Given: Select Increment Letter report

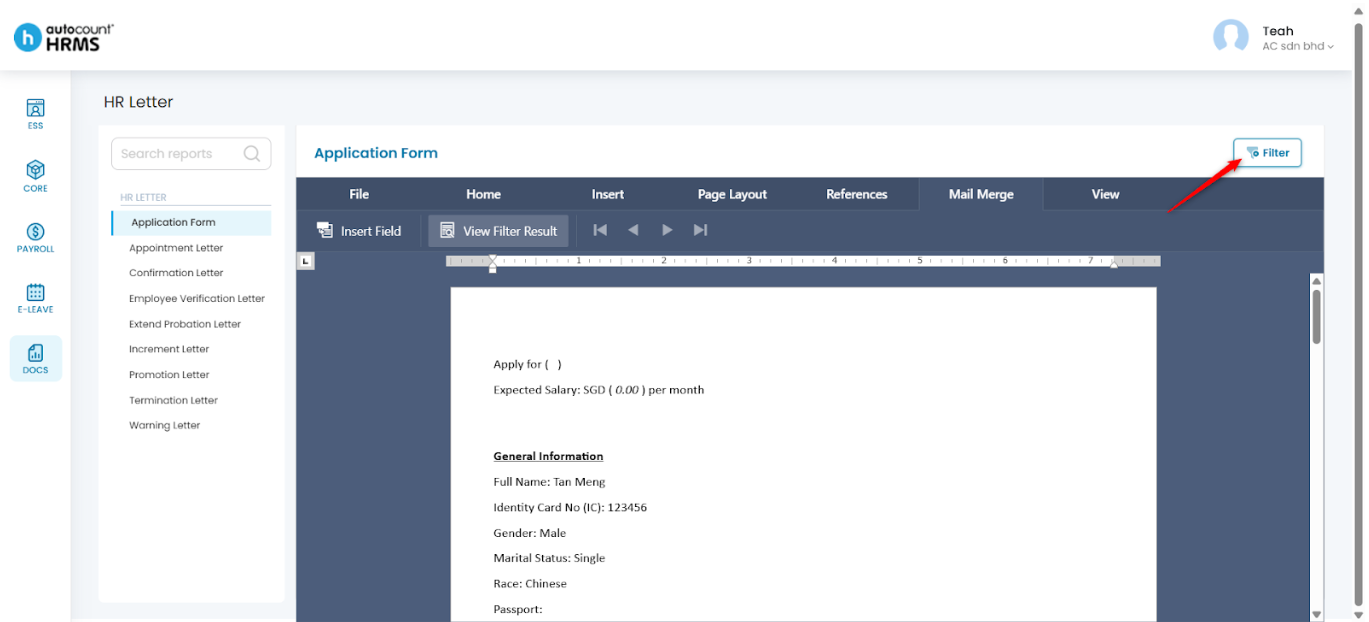Looking at the screenshot, I should [x=169, y=349].
